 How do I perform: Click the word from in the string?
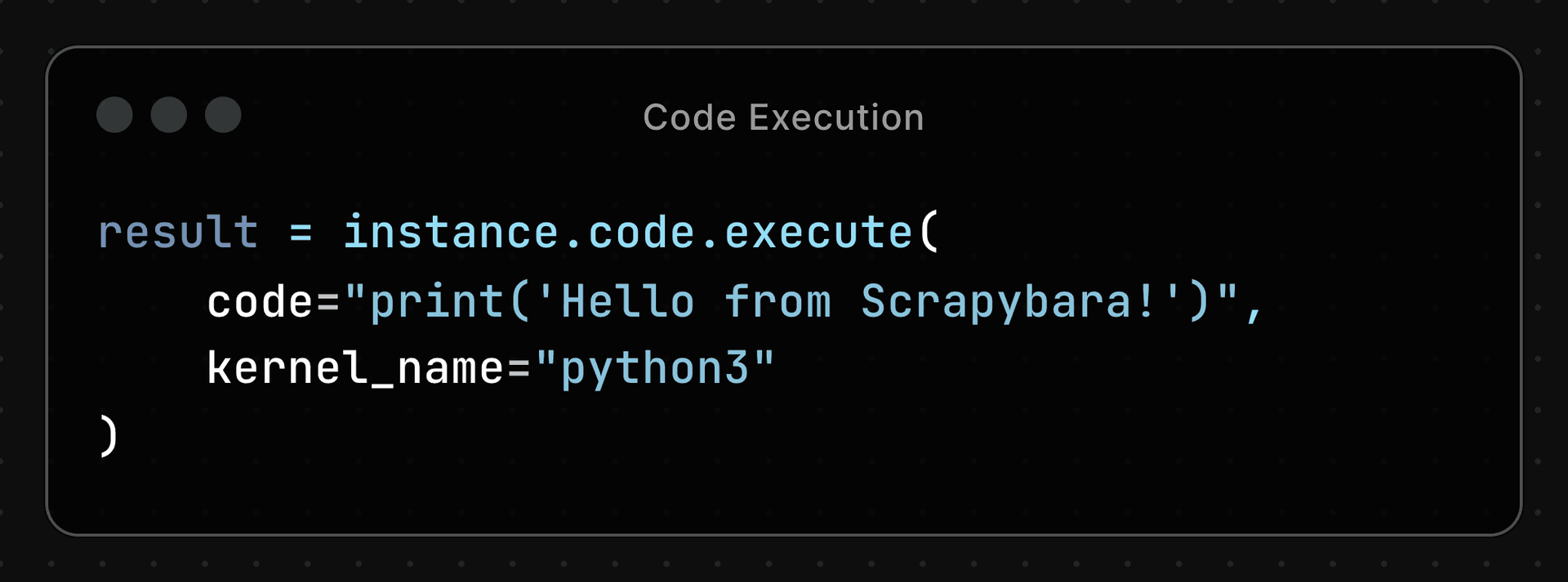(777, 302)
